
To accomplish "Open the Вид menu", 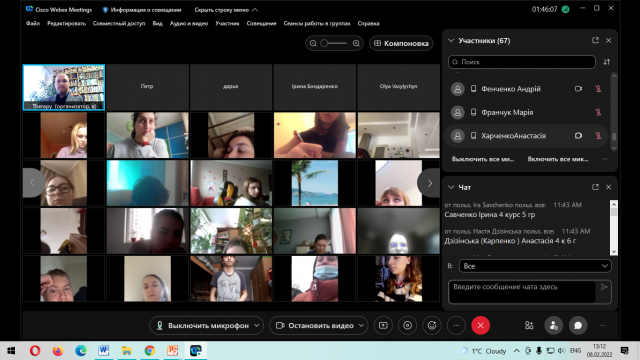I will tap(158, 23).
